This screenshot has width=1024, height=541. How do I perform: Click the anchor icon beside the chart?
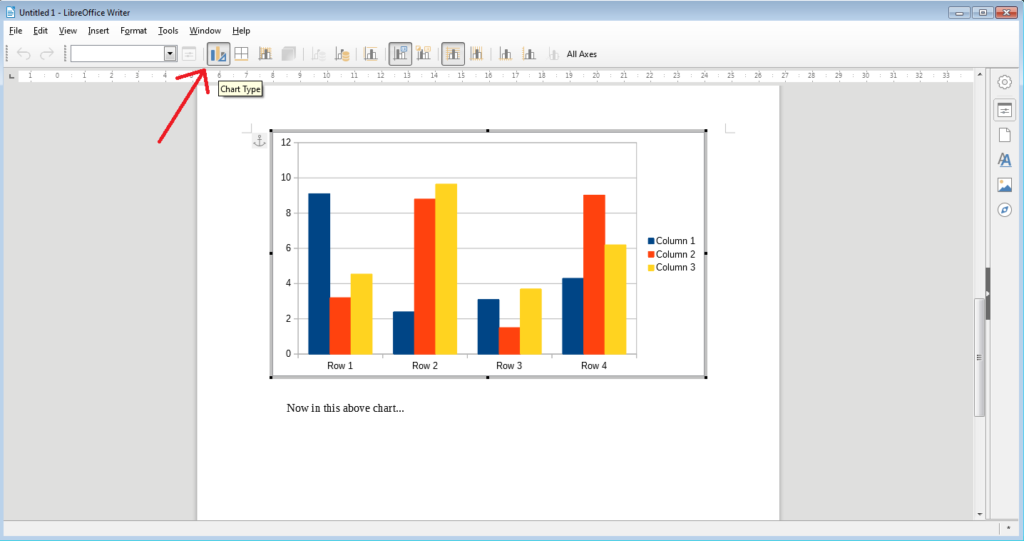click(259, 141)
